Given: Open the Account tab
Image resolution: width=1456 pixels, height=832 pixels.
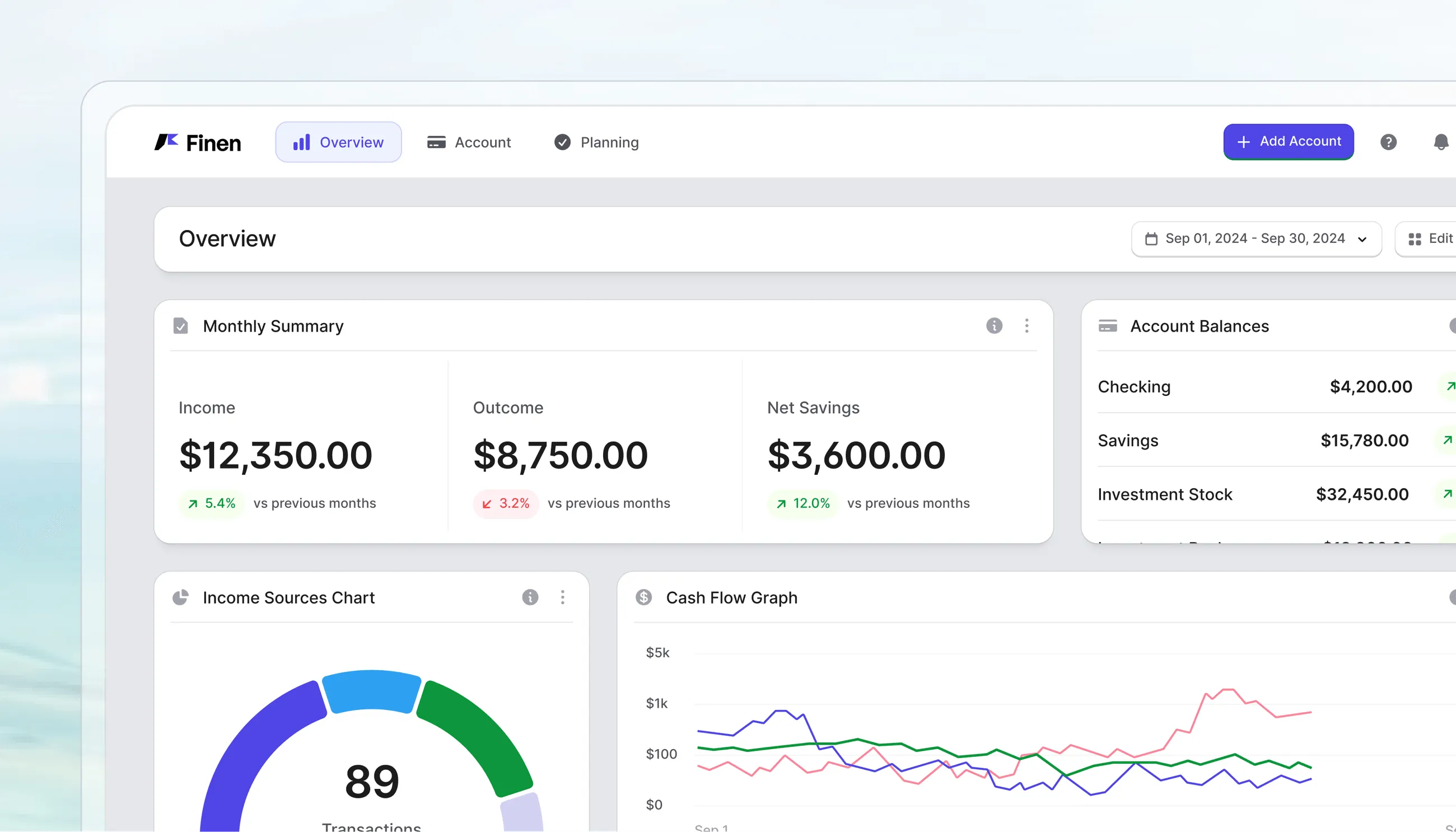Looking at the screenshot, I should (x=469, y=142).
